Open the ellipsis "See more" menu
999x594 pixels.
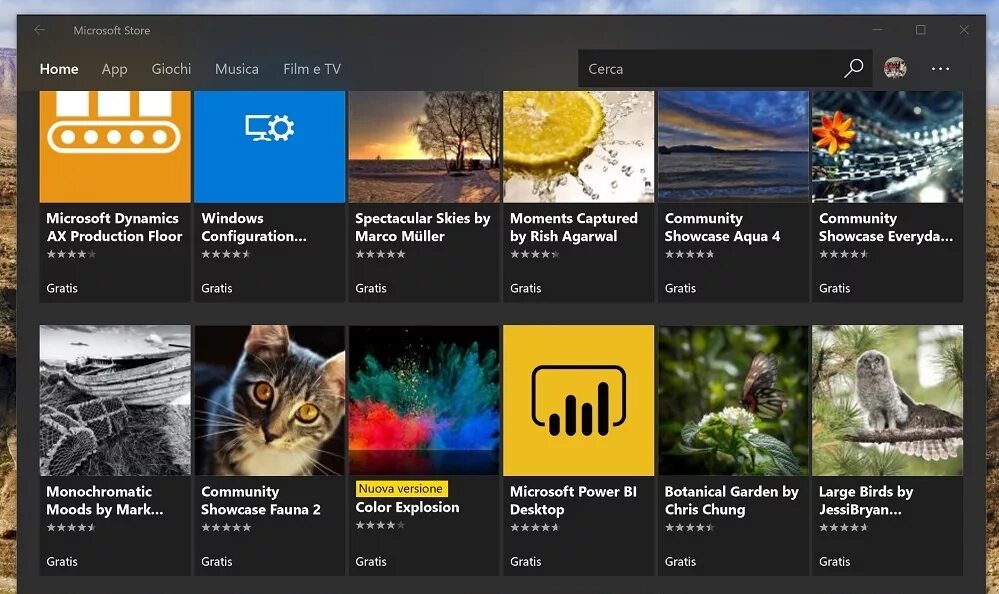pyautogui.click(x=939, y=68)
